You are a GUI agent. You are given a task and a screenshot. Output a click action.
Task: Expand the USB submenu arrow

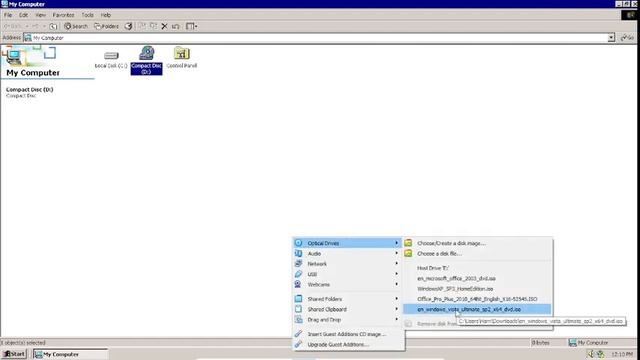click(396, 274)
